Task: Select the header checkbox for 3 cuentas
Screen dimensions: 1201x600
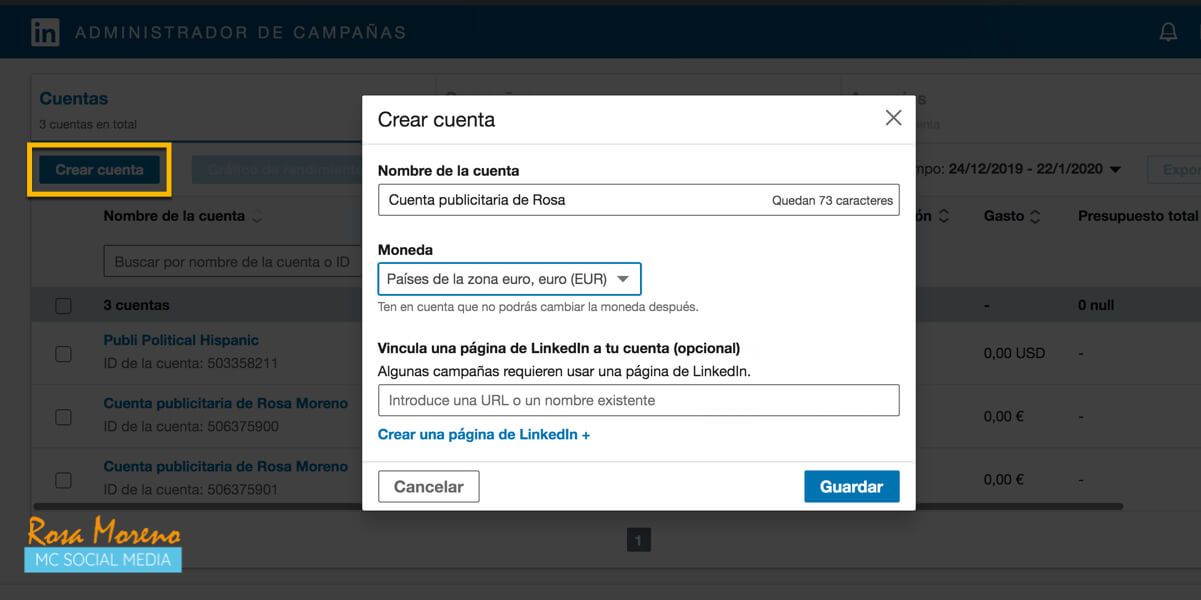Action: click(63, 305)
